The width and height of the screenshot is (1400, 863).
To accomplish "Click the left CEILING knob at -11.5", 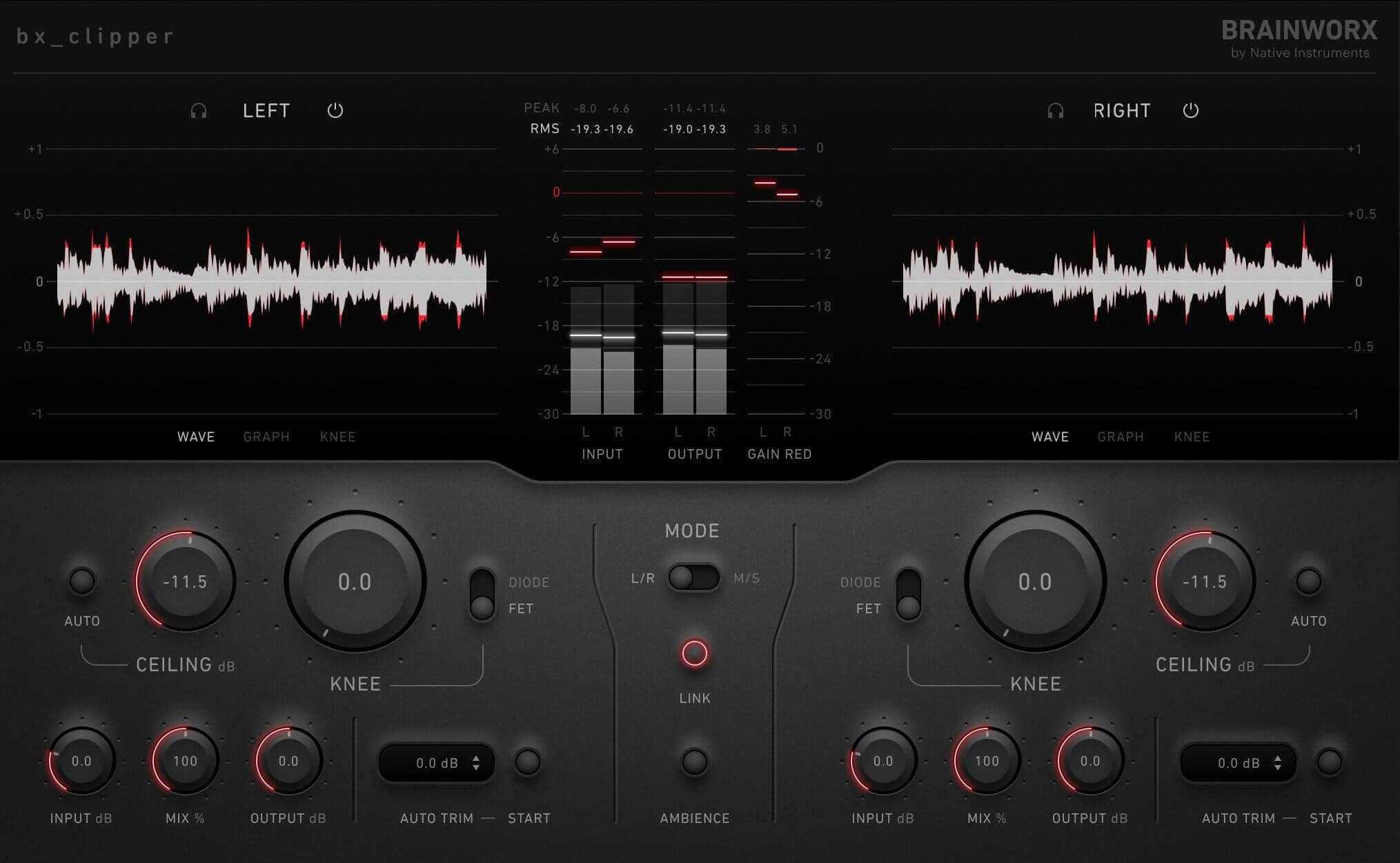I will (x=185, y=582).
